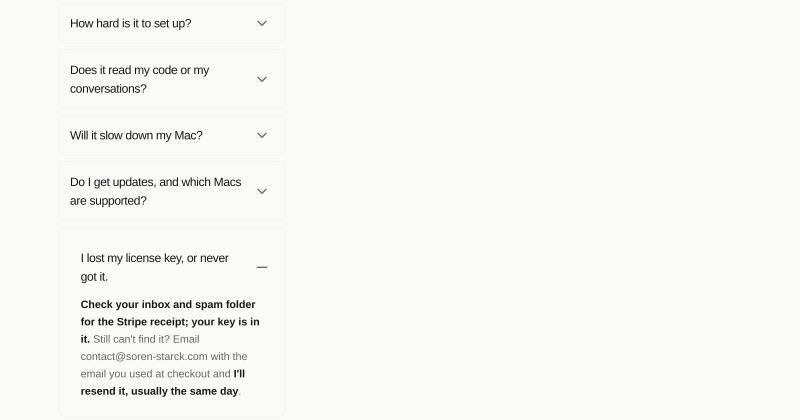Image resolution: width=800 pixels, height=420 pixels.
Task: Click the "conversations?" word in the second question
Action: click(108, 89)
